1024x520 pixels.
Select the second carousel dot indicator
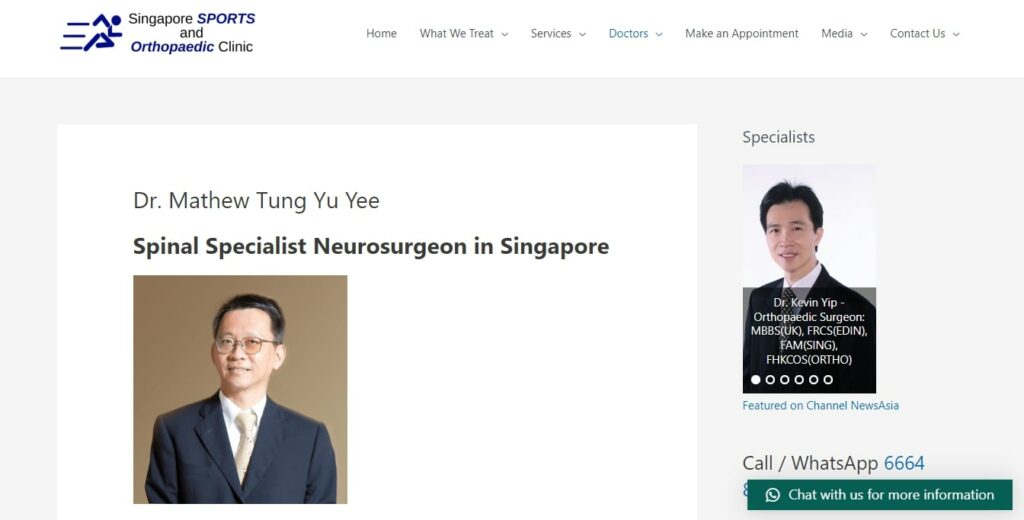coord(770,380)
